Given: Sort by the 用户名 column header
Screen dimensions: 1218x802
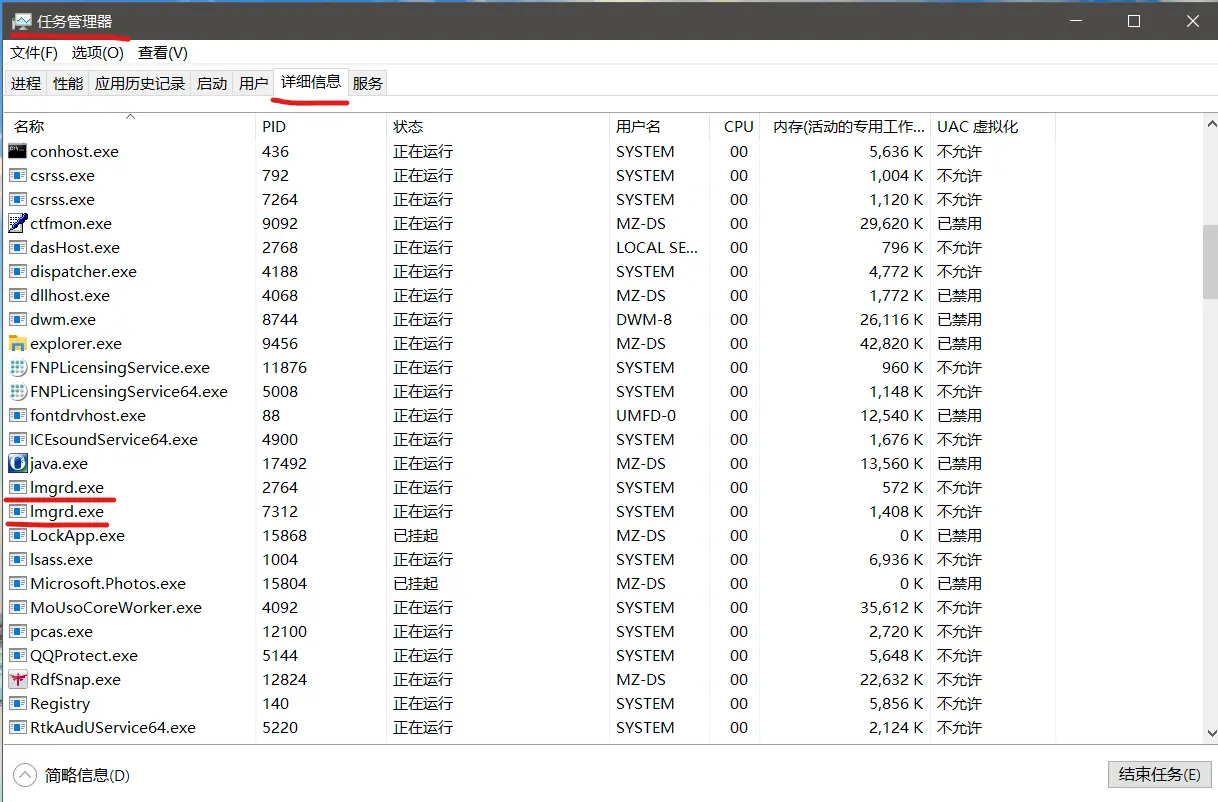Looking at the screenshot, I should (660, 127).
